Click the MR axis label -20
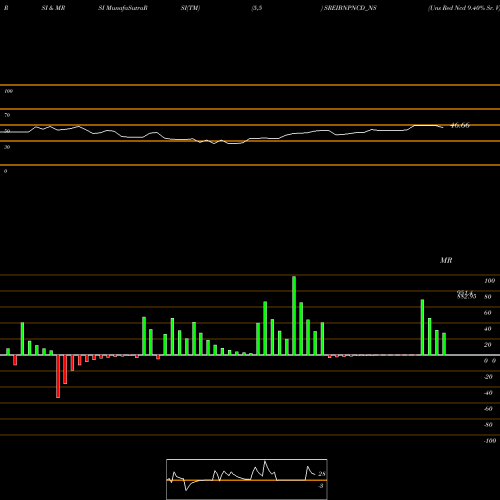The height and width of the screenshot is (500, 500). click(x=488, y=377)
